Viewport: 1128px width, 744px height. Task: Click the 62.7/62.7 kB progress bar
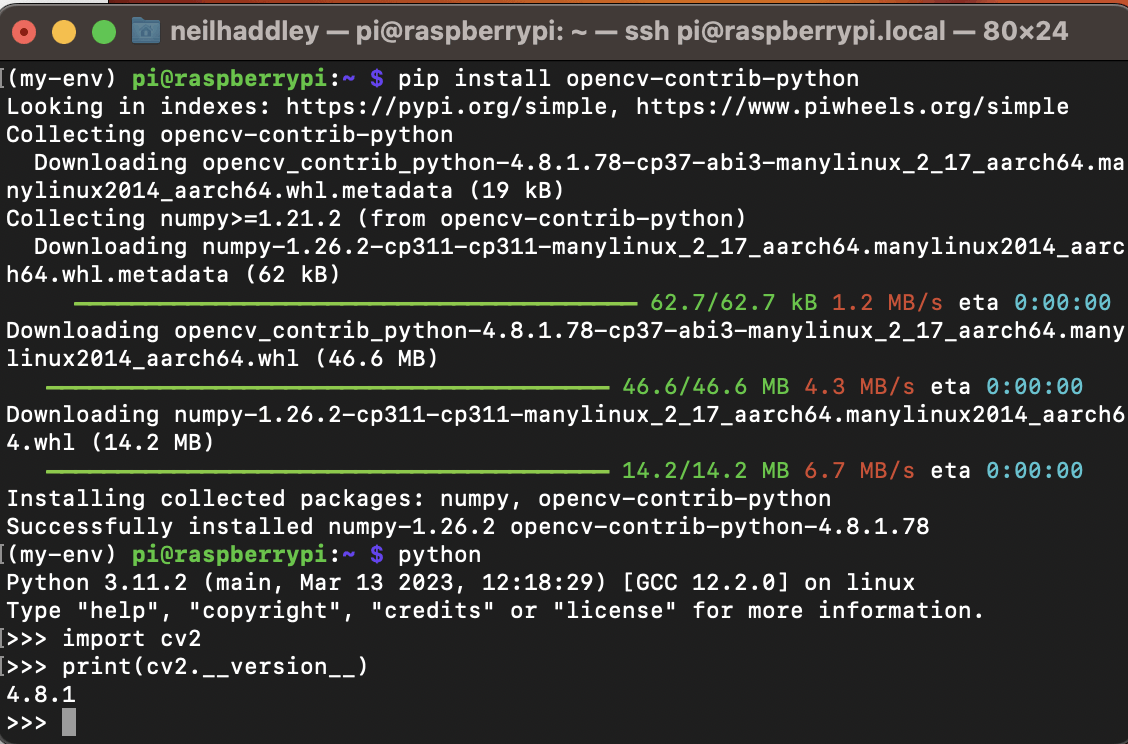(355, 304)
